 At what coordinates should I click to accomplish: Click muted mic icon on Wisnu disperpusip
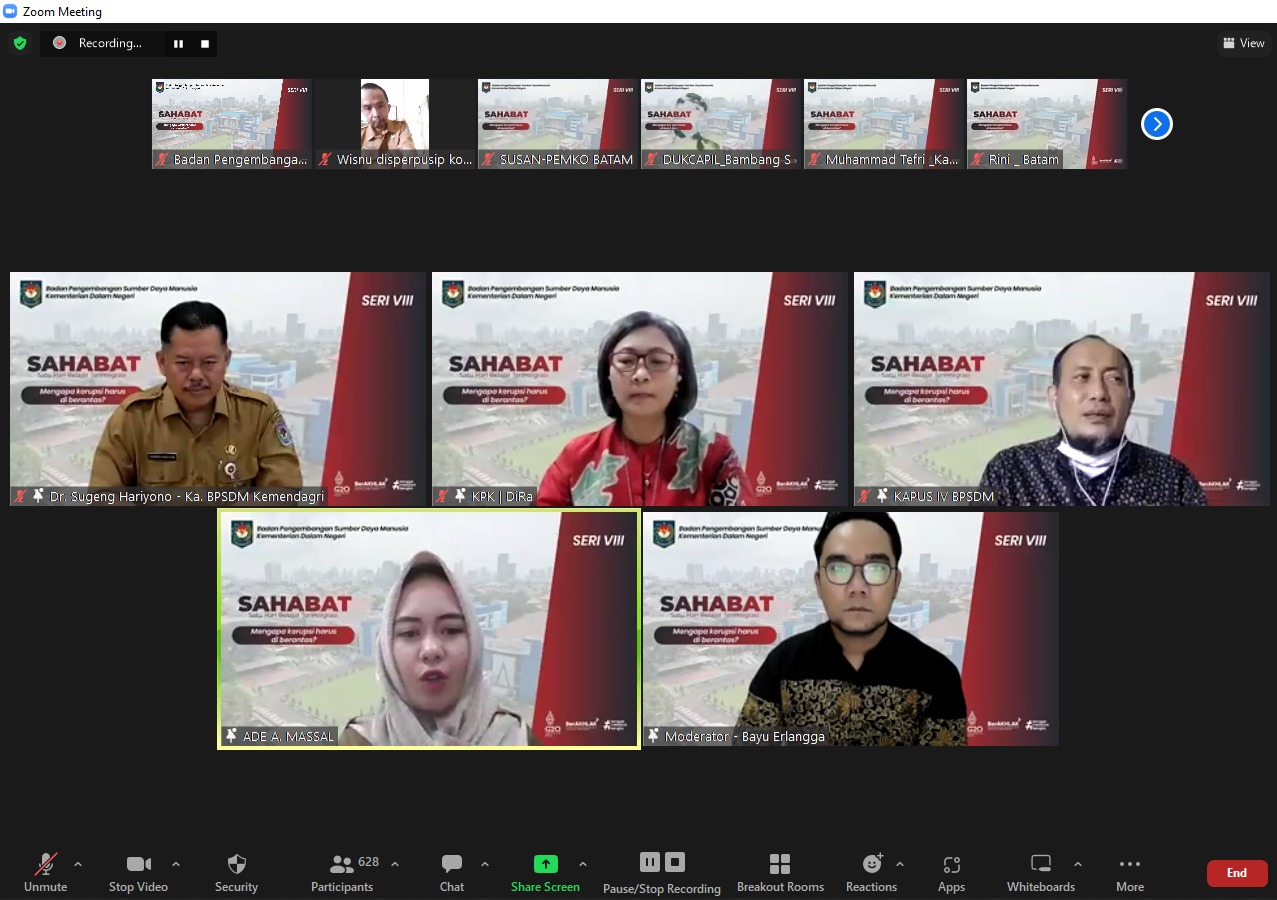tap(326, 159)
